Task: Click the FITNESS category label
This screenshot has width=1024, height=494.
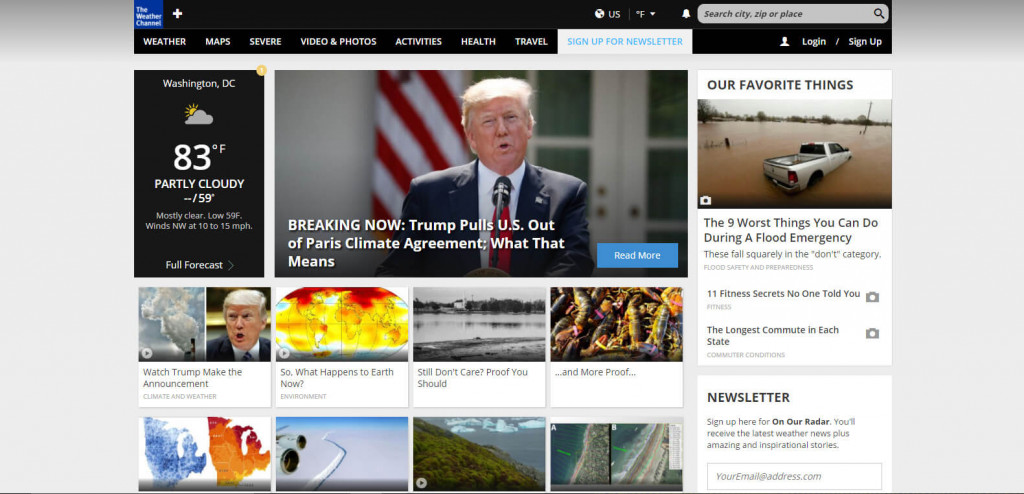Action: point(719,307)
